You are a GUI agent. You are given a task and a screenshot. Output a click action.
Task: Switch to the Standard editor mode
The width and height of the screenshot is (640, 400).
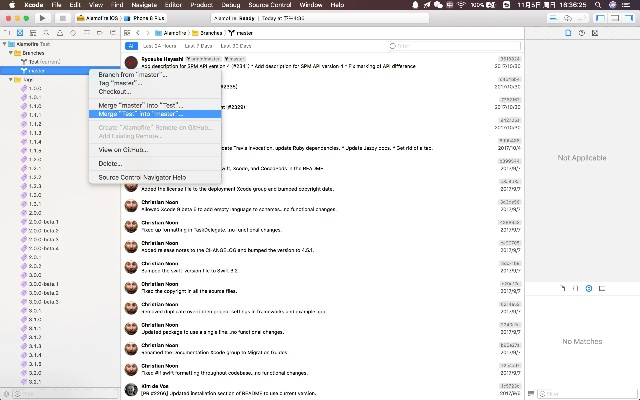click(553, 18)
